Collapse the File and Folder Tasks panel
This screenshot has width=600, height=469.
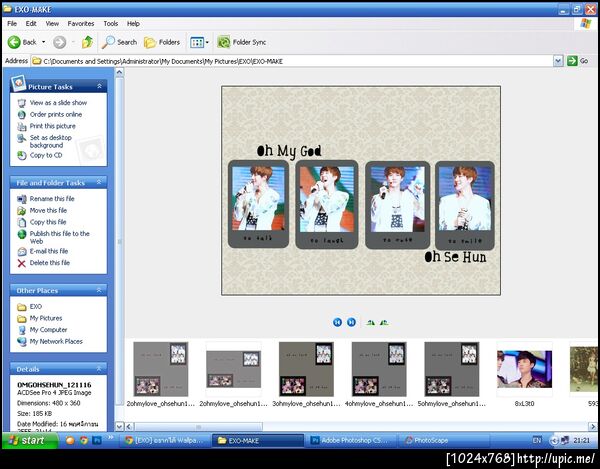click(99, 182)
